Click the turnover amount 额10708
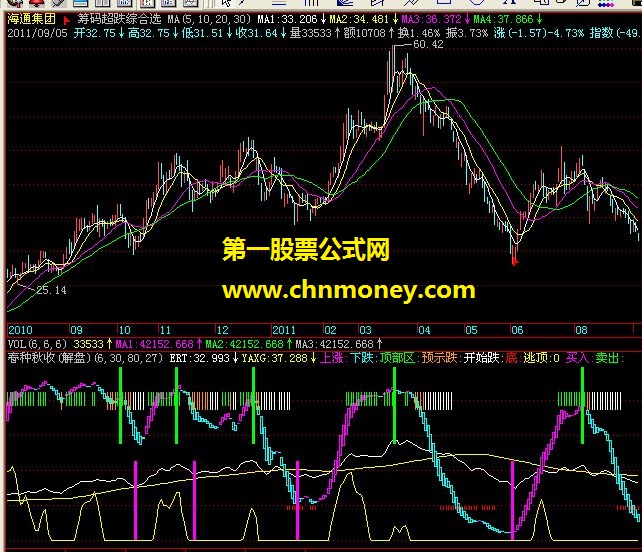Screen dimensions: 642x552 click(x=365, y=33)
